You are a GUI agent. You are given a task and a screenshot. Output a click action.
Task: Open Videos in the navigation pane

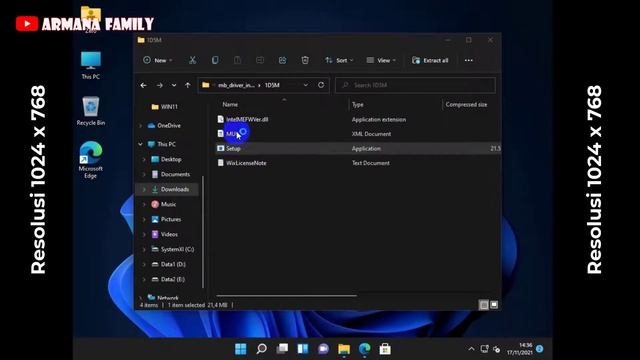[169, 234]
